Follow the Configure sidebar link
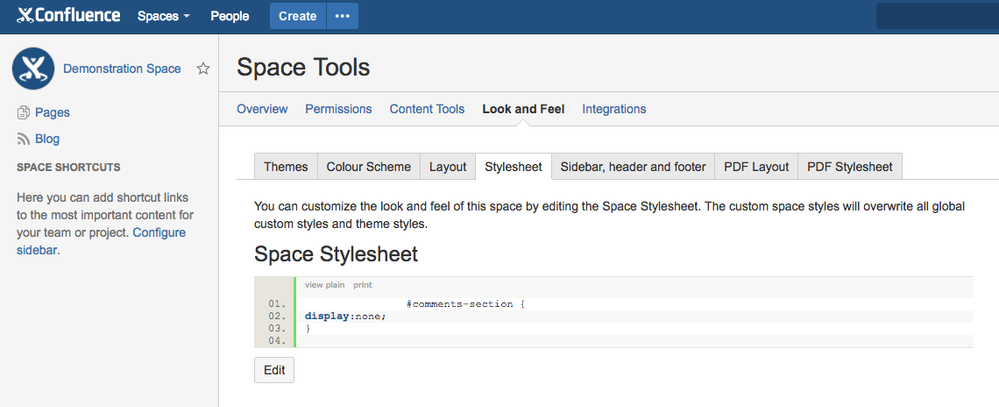 pos(159,233)
